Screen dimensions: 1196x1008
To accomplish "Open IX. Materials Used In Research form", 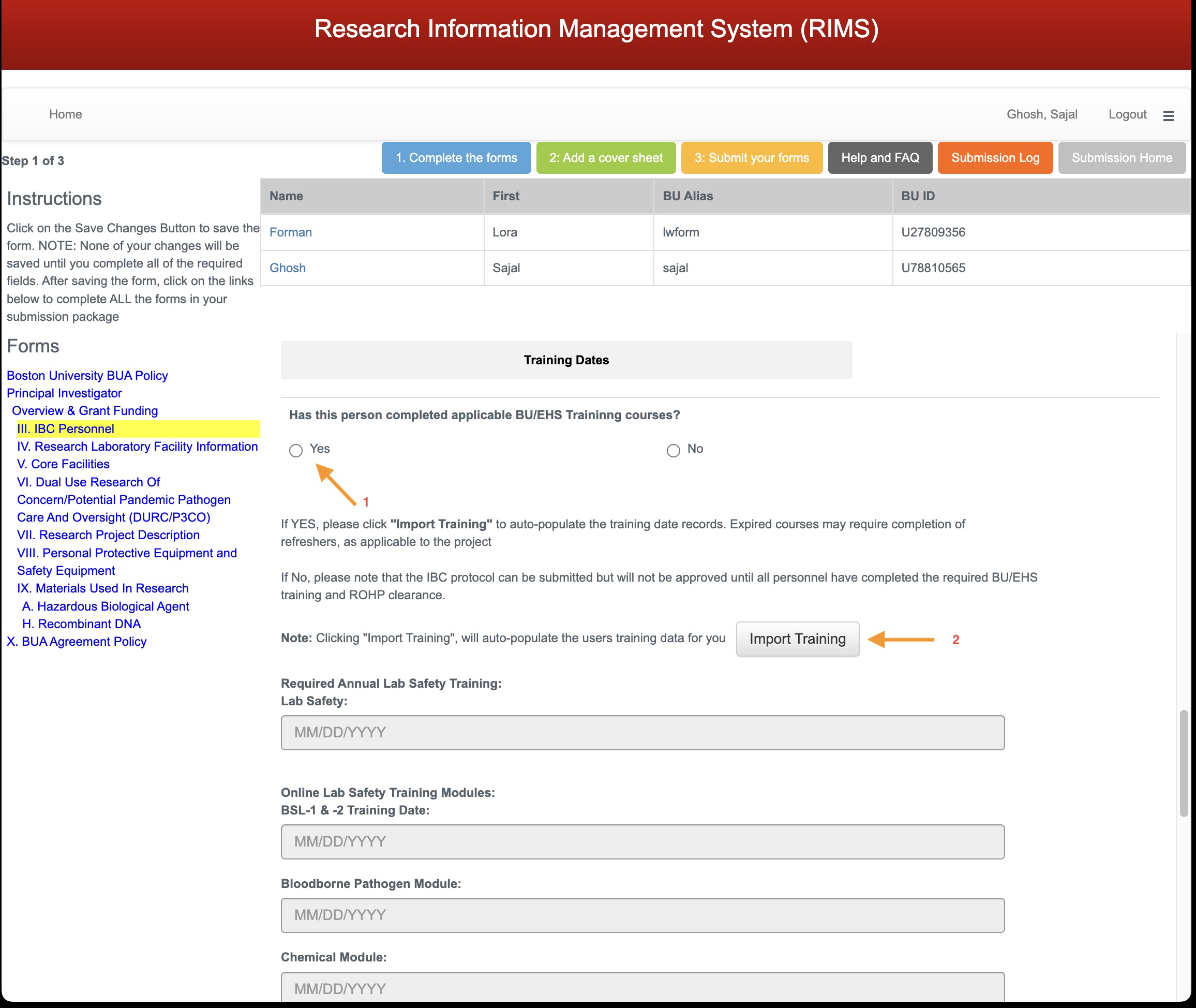I will point(103,588).
